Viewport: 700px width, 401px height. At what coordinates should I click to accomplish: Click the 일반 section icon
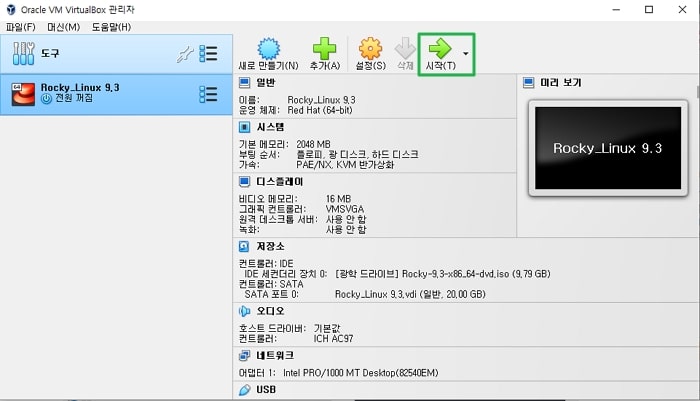(x=244, y=83)
